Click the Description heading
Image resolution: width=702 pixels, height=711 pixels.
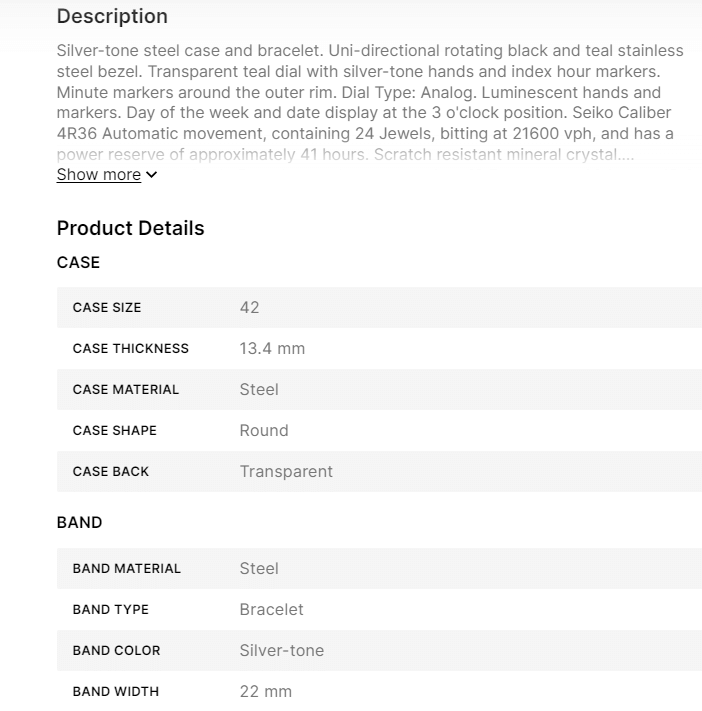(112, 17)
